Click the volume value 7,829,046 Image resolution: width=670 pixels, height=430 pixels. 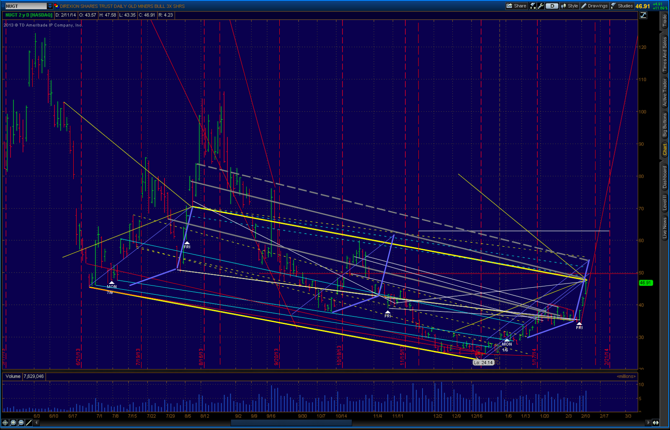[34, 377]
